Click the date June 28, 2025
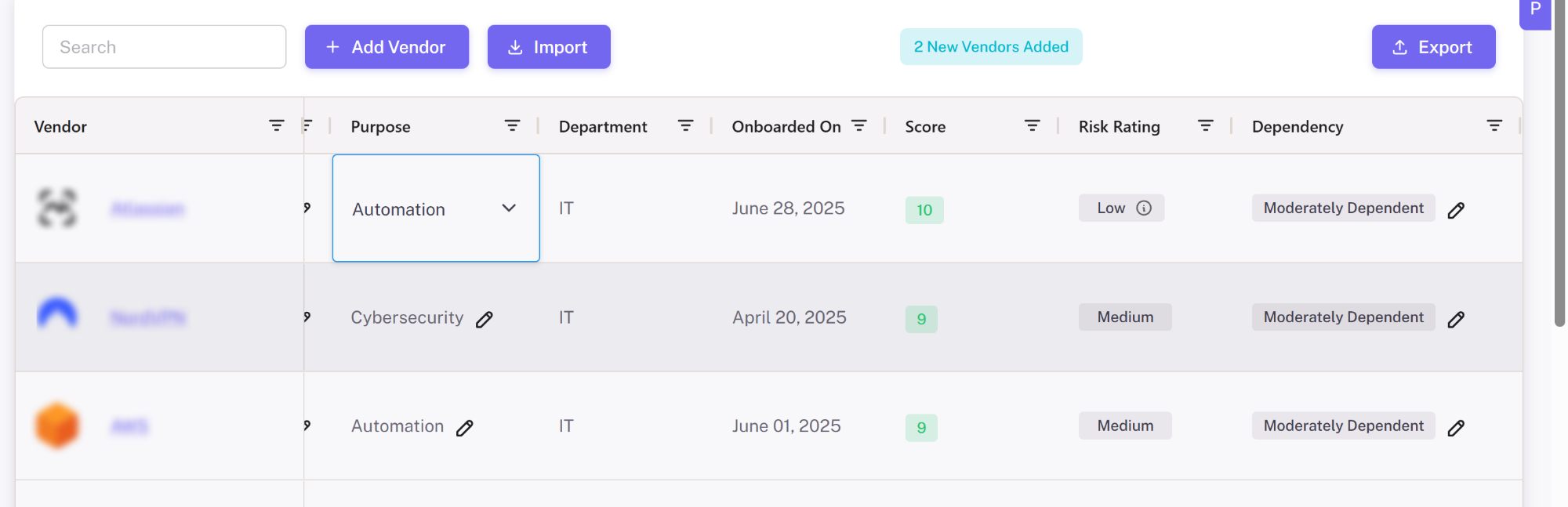Image resolution: width=1568 pixels, height=507 pixels. [x=788, y=208]
